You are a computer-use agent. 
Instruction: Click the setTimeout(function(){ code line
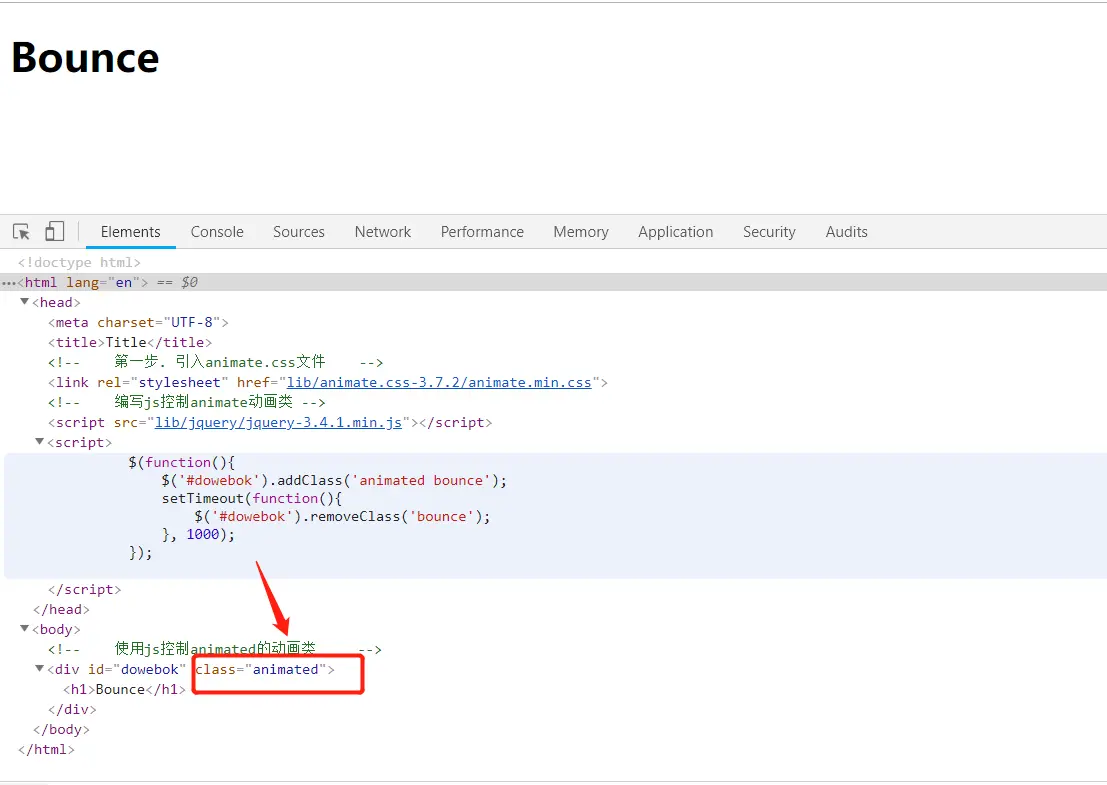(x=251, y=498)
